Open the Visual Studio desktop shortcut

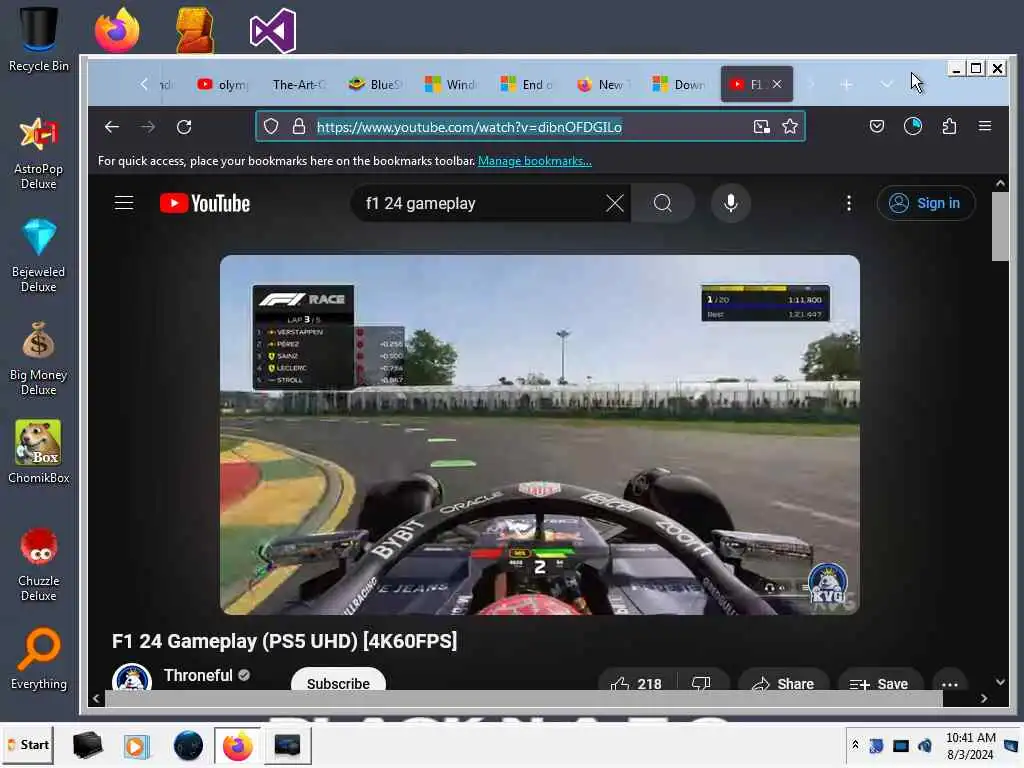point(273,30)
